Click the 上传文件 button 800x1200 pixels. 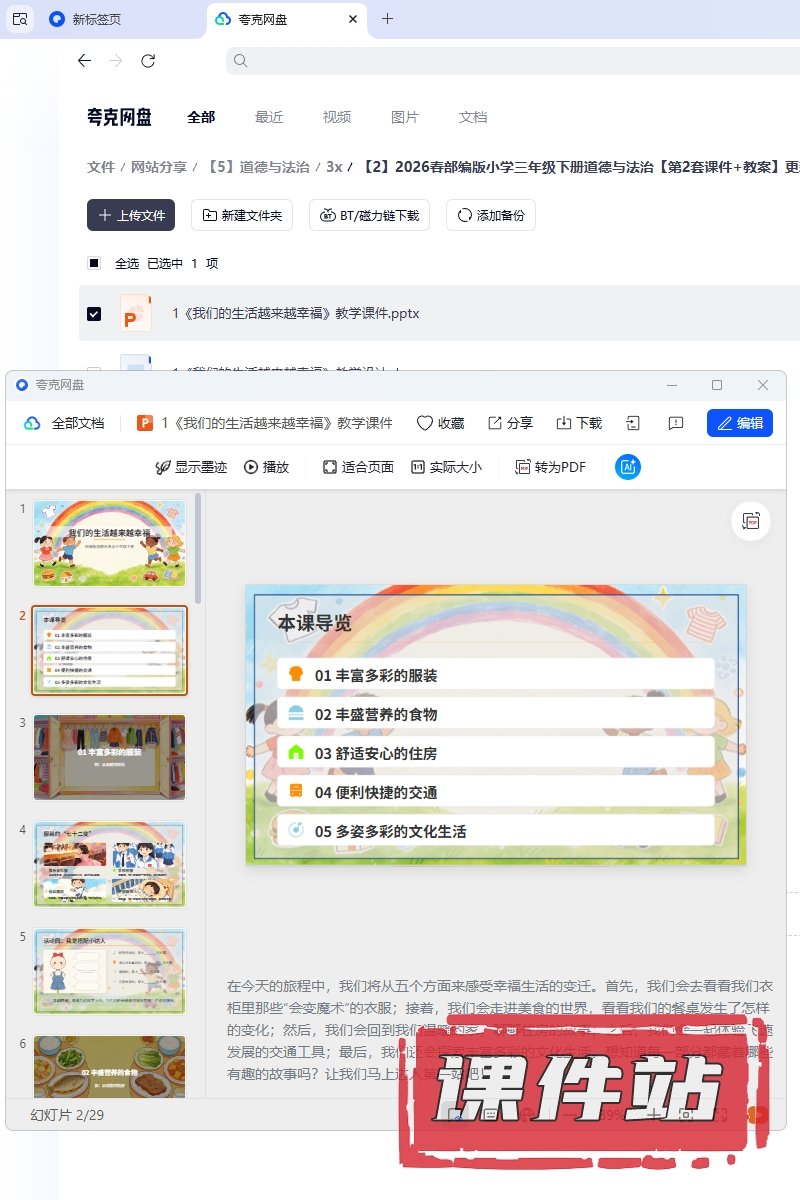click(131, 215)
